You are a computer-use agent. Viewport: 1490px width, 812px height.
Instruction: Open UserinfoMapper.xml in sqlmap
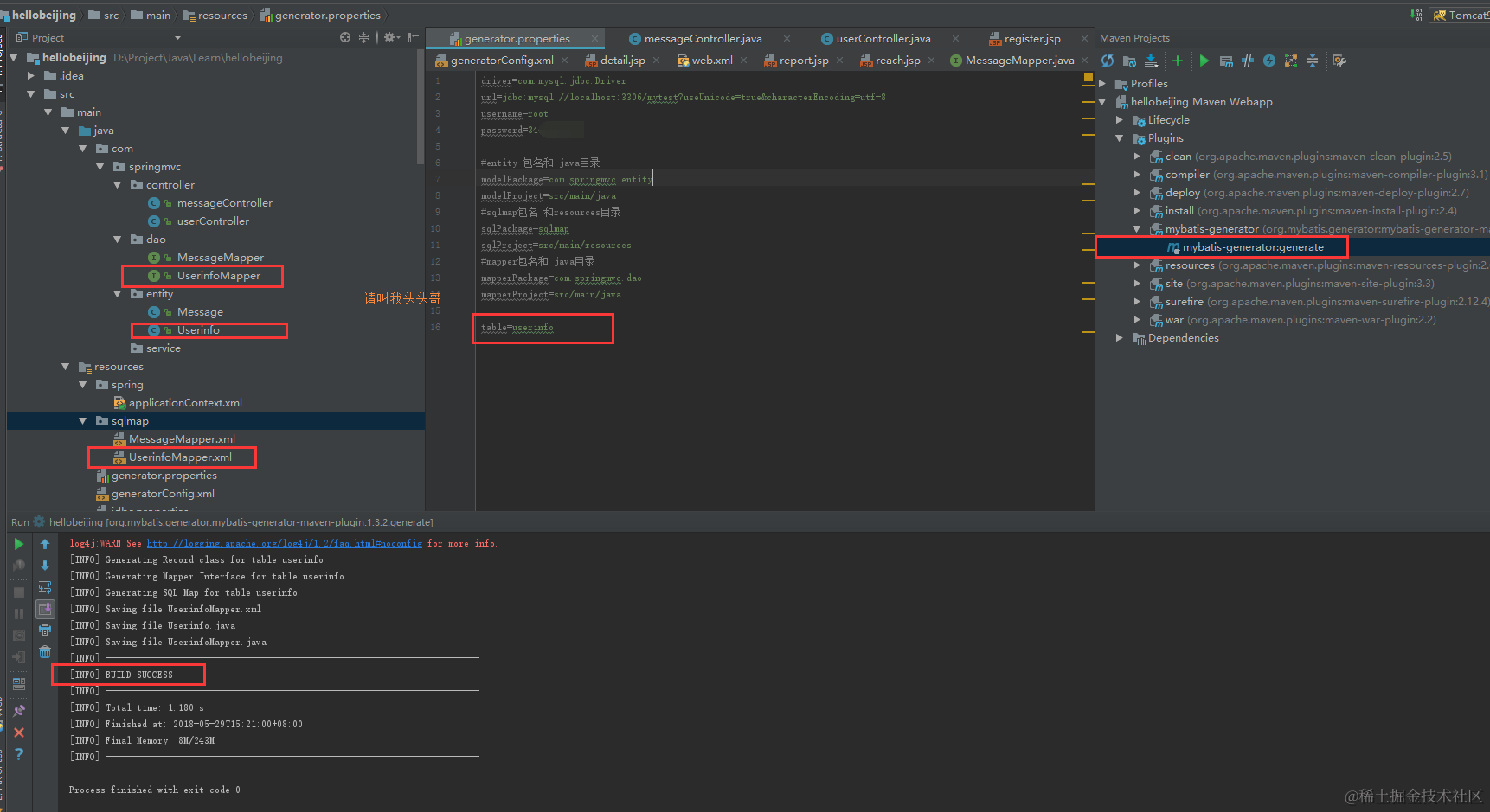pyautogui.click(x=180, y=457)
